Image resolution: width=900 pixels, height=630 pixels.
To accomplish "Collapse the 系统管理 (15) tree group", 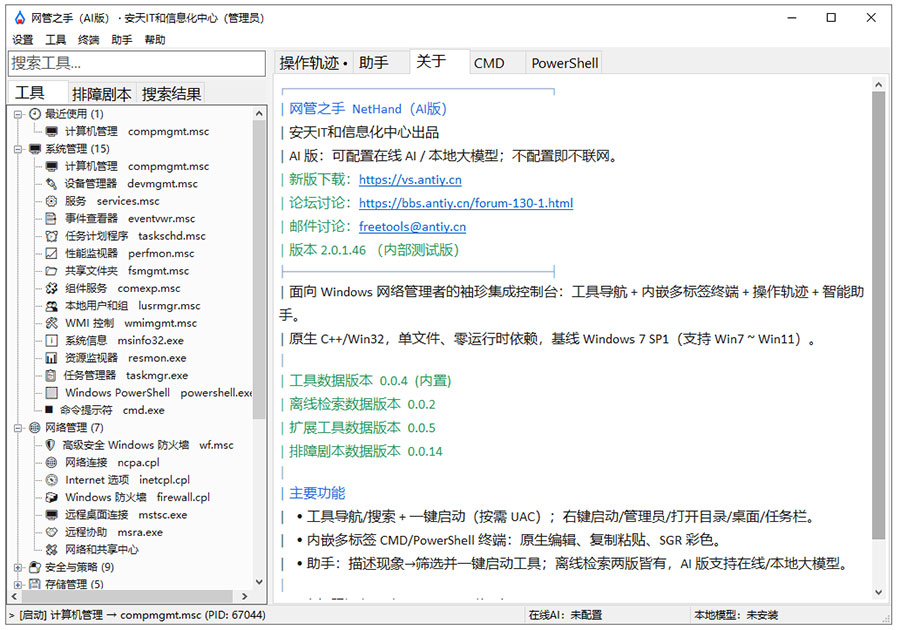I will (x=18, y=149).
